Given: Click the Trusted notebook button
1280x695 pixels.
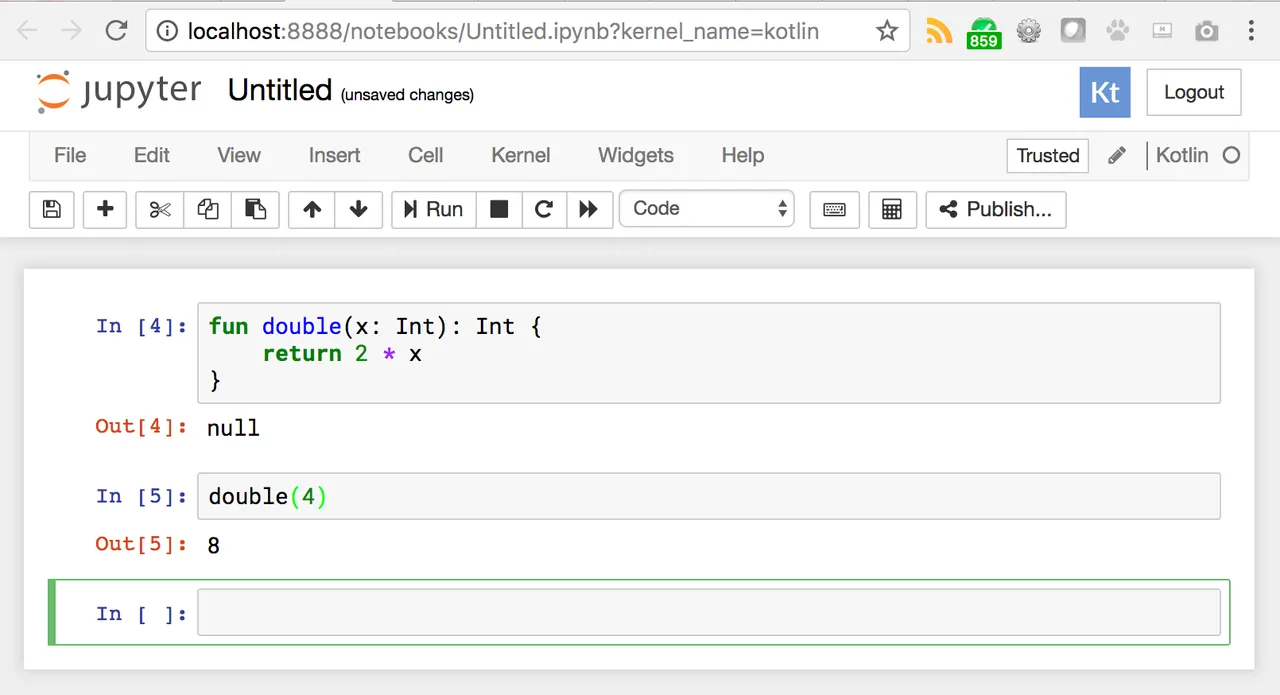Looking at the screenshot, I should tap(1048, 156).
